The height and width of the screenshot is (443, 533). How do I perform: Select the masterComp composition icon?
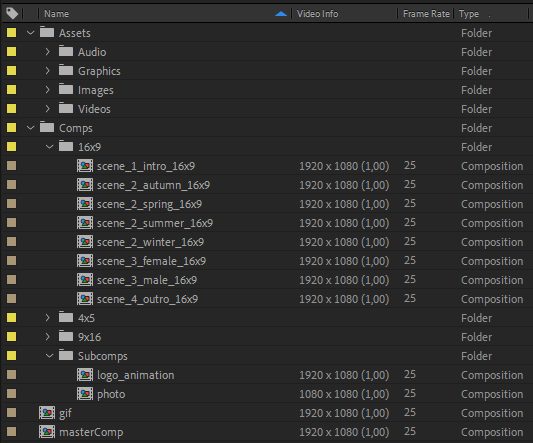[47, 432]
